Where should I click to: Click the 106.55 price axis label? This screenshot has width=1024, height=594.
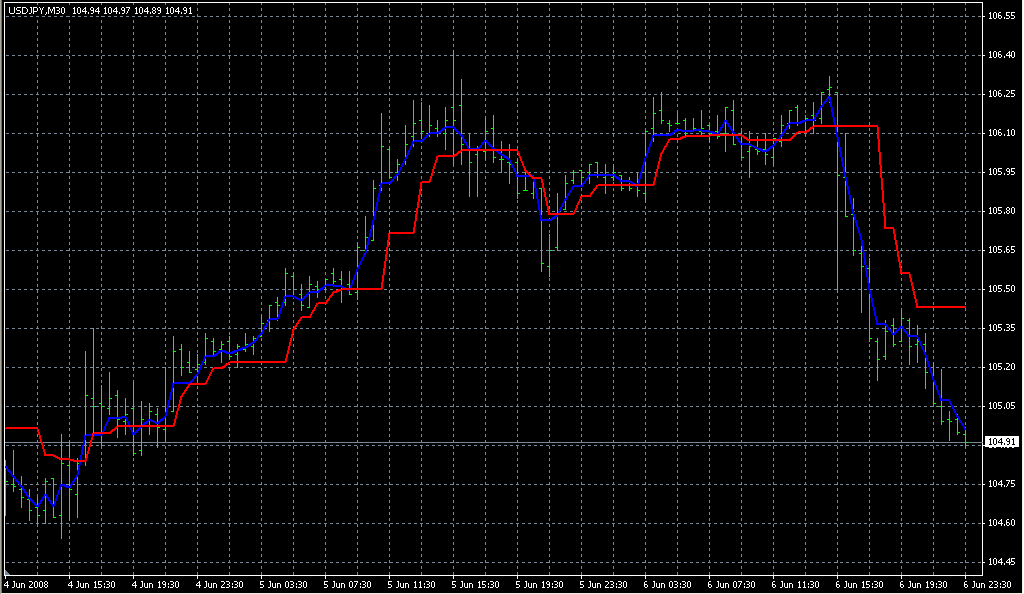click(x=1000, y=17)
